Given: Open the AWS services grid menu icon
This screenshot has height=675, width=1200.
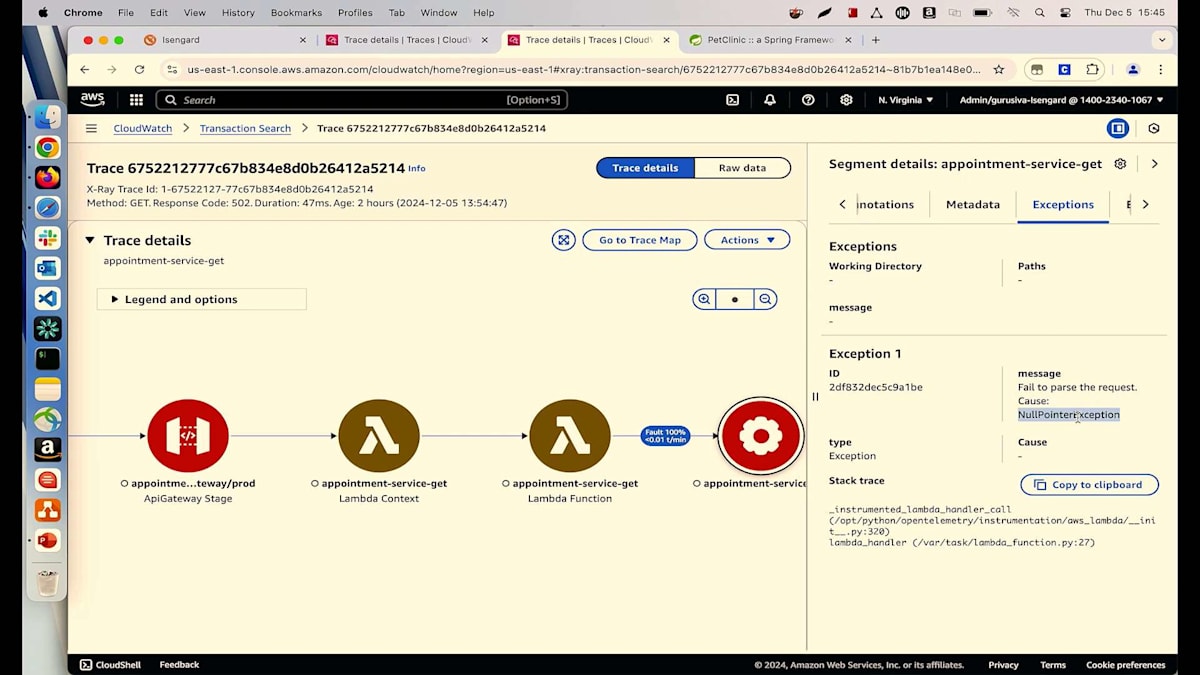Looking at the screenshot, I should [136, 100].
